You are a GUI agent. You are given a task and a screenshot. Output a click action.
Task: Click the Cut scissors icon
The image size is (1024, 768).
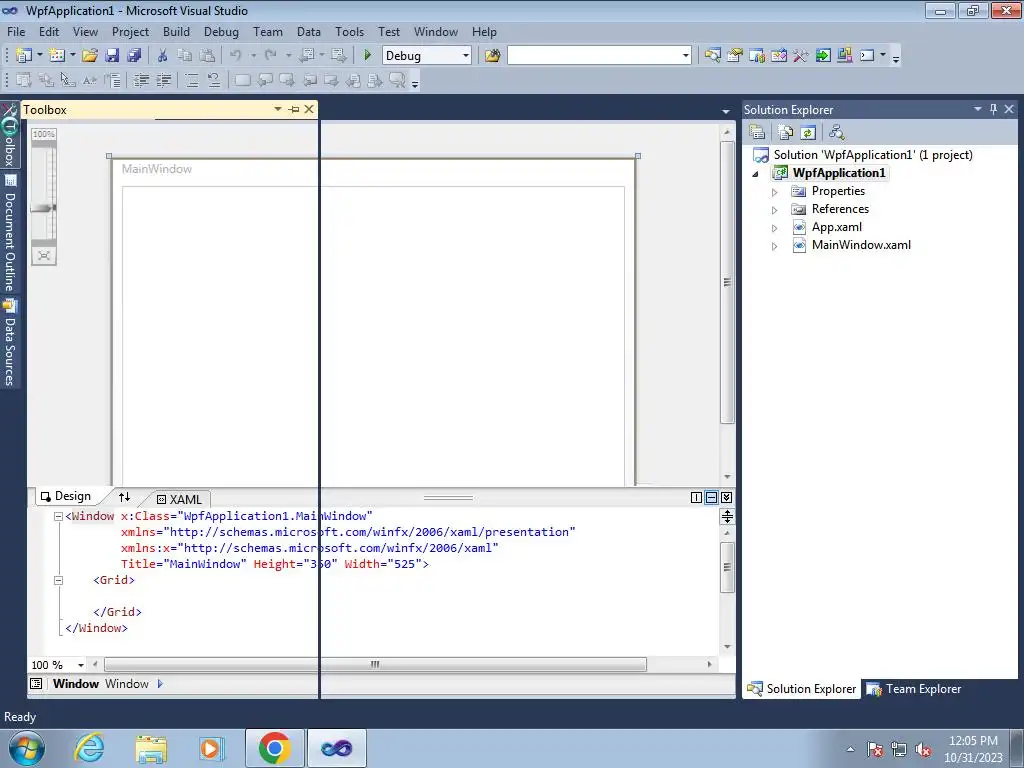[163, 56]
